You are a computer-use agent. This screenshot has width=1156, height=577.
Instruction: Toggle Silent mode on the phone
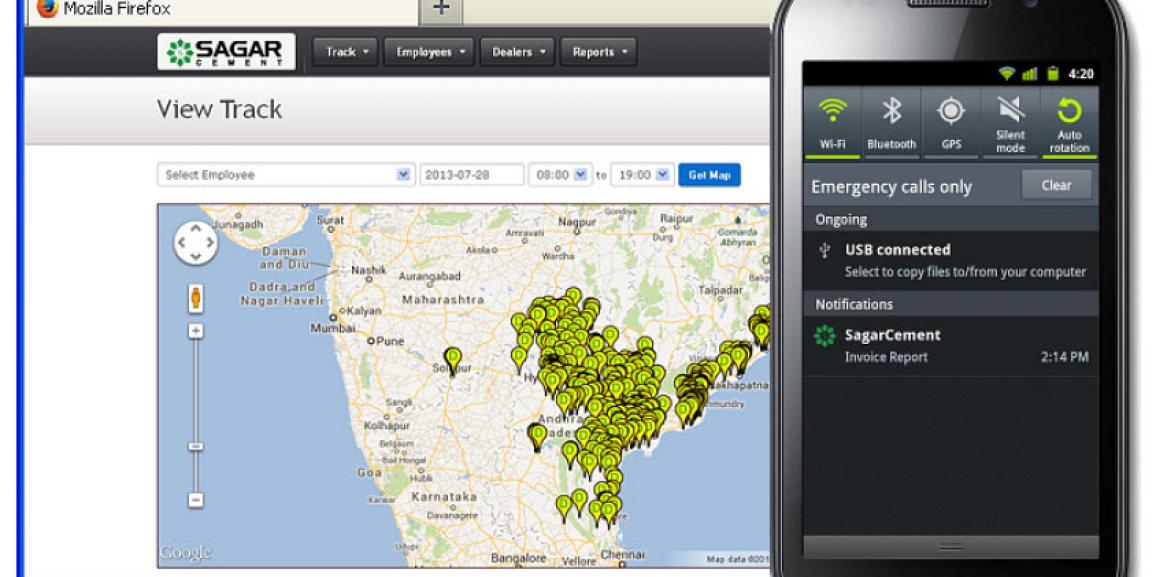tap(1010, 122)
